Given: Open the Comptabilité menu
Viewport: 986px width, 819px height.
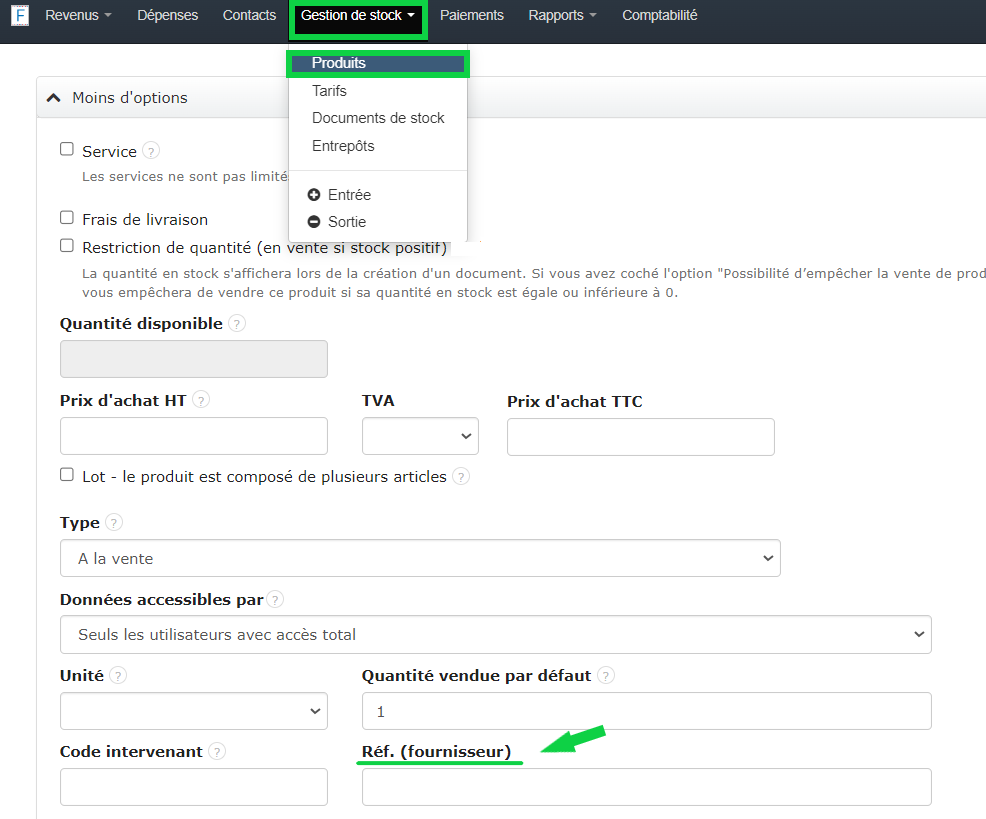Looking at the screenshot, I should click(659, 15).
